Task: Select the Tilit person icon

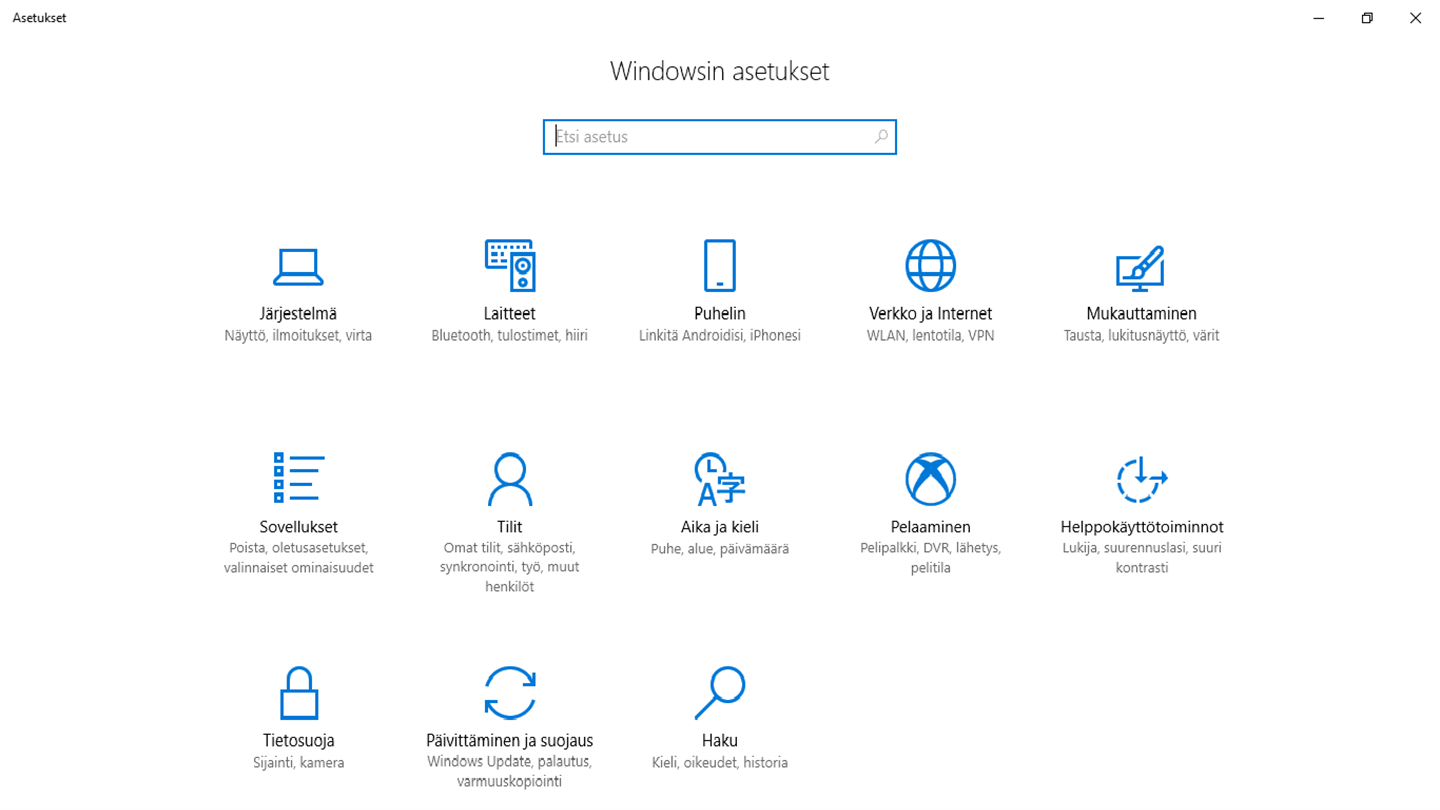Action: (x=510, y=479)
